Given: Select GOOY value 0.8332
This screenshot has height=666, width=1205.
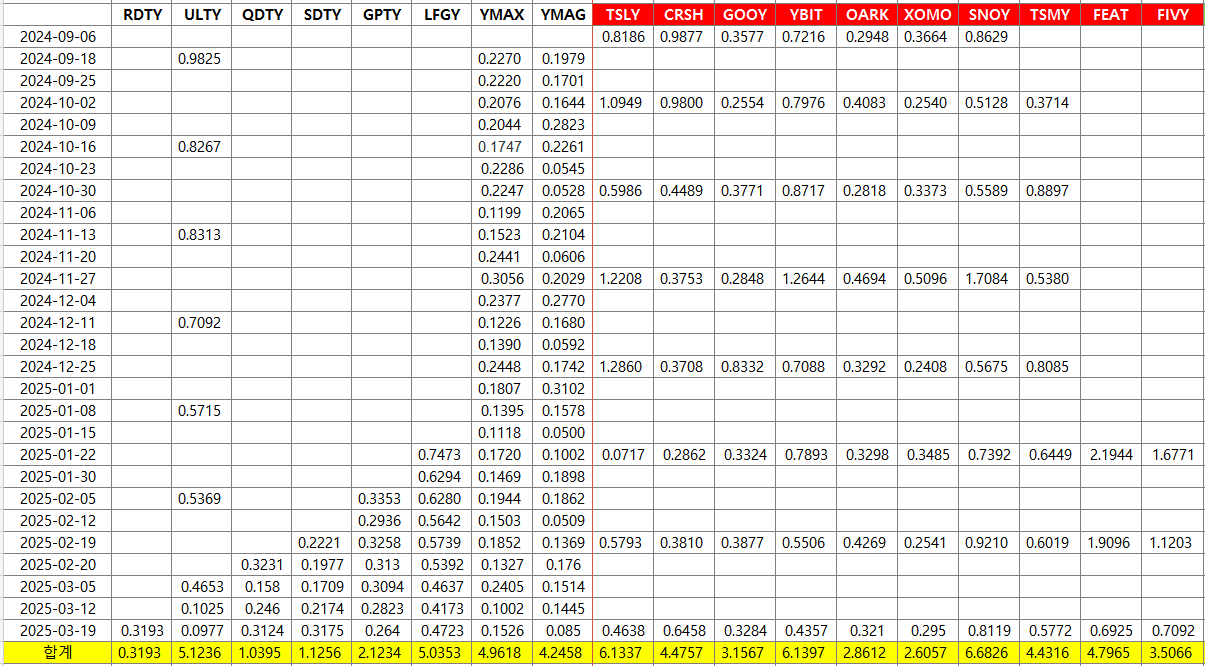Looking at the screenshot, I should point(743,366).
